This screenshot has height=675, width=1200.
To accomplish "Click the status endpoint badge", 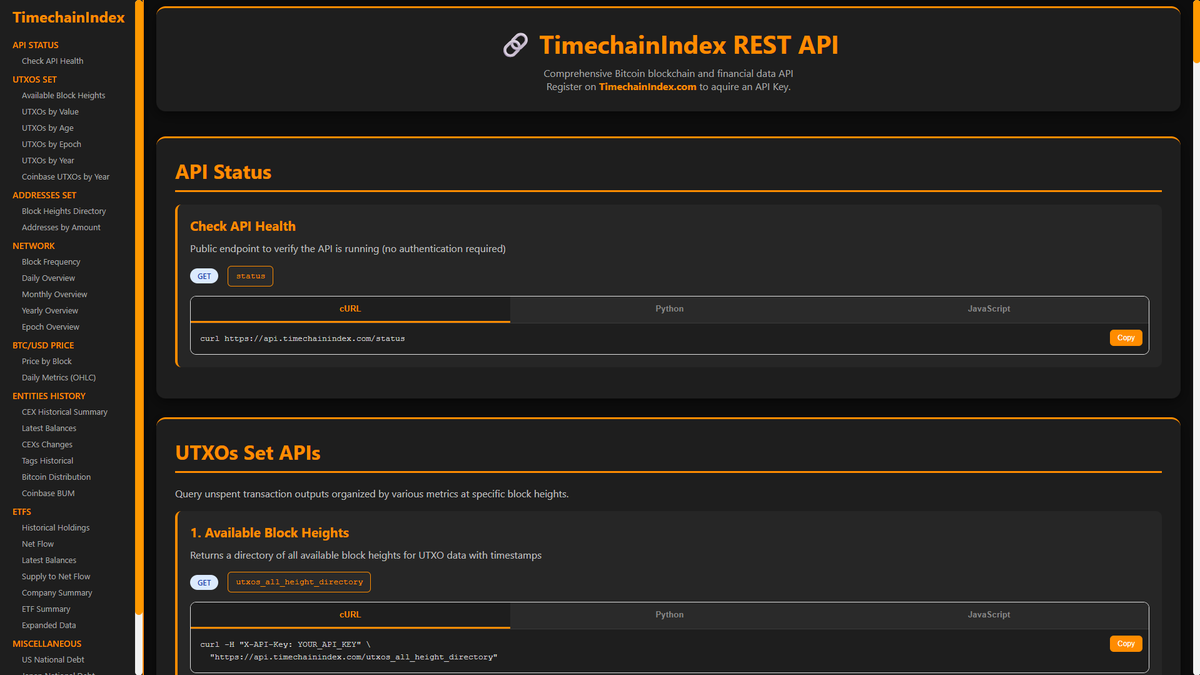I will tap(250, 276).
